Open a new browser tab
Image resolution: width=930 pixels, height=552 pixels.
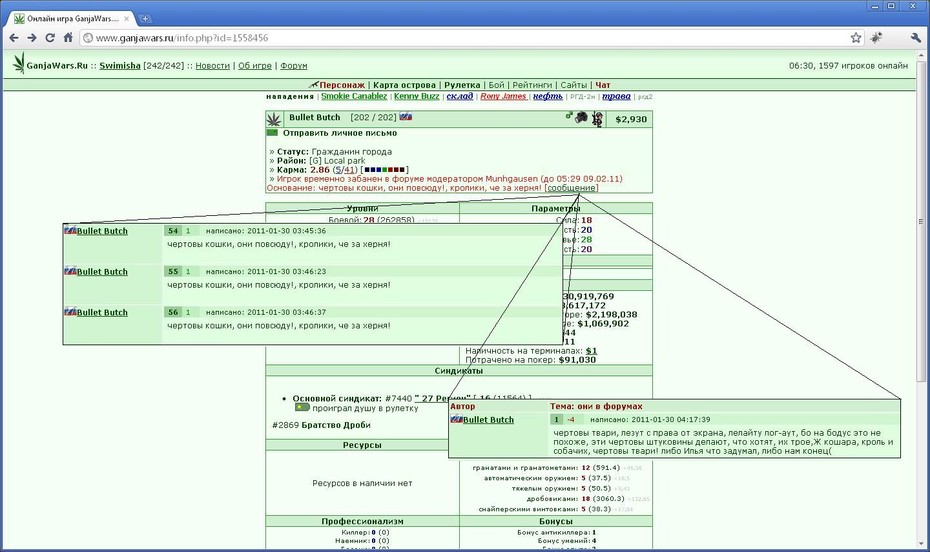pyautogui.click(x=145, y=18)
